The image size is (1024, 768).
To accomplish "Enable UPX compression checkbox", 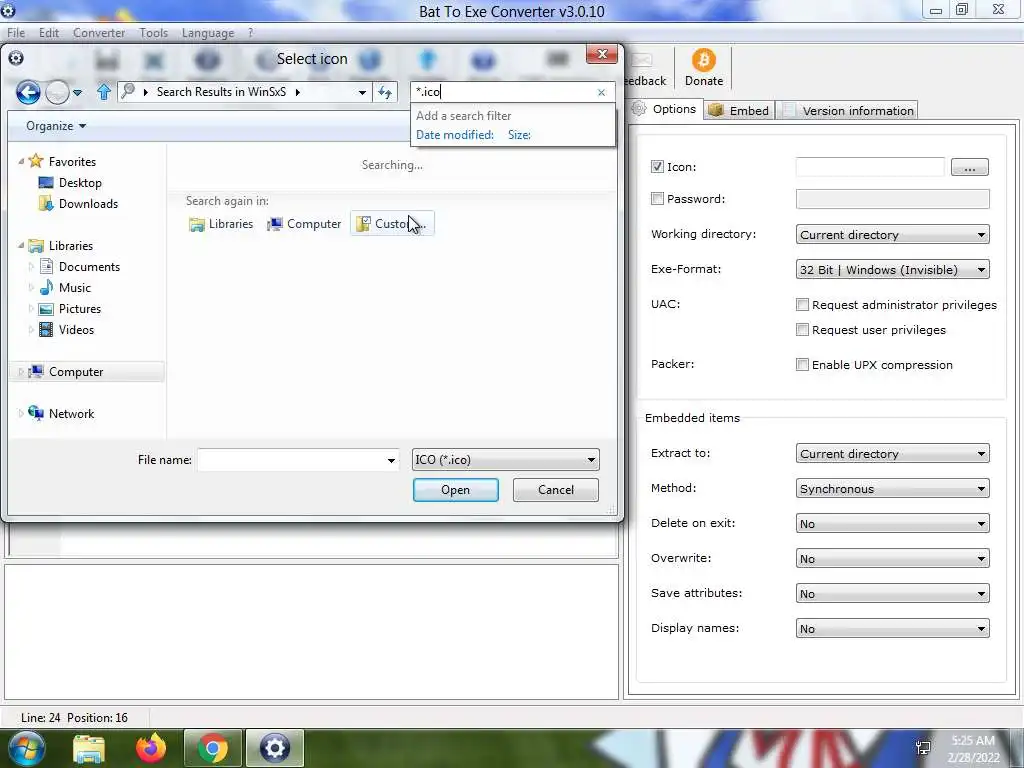I will [802, 364].
